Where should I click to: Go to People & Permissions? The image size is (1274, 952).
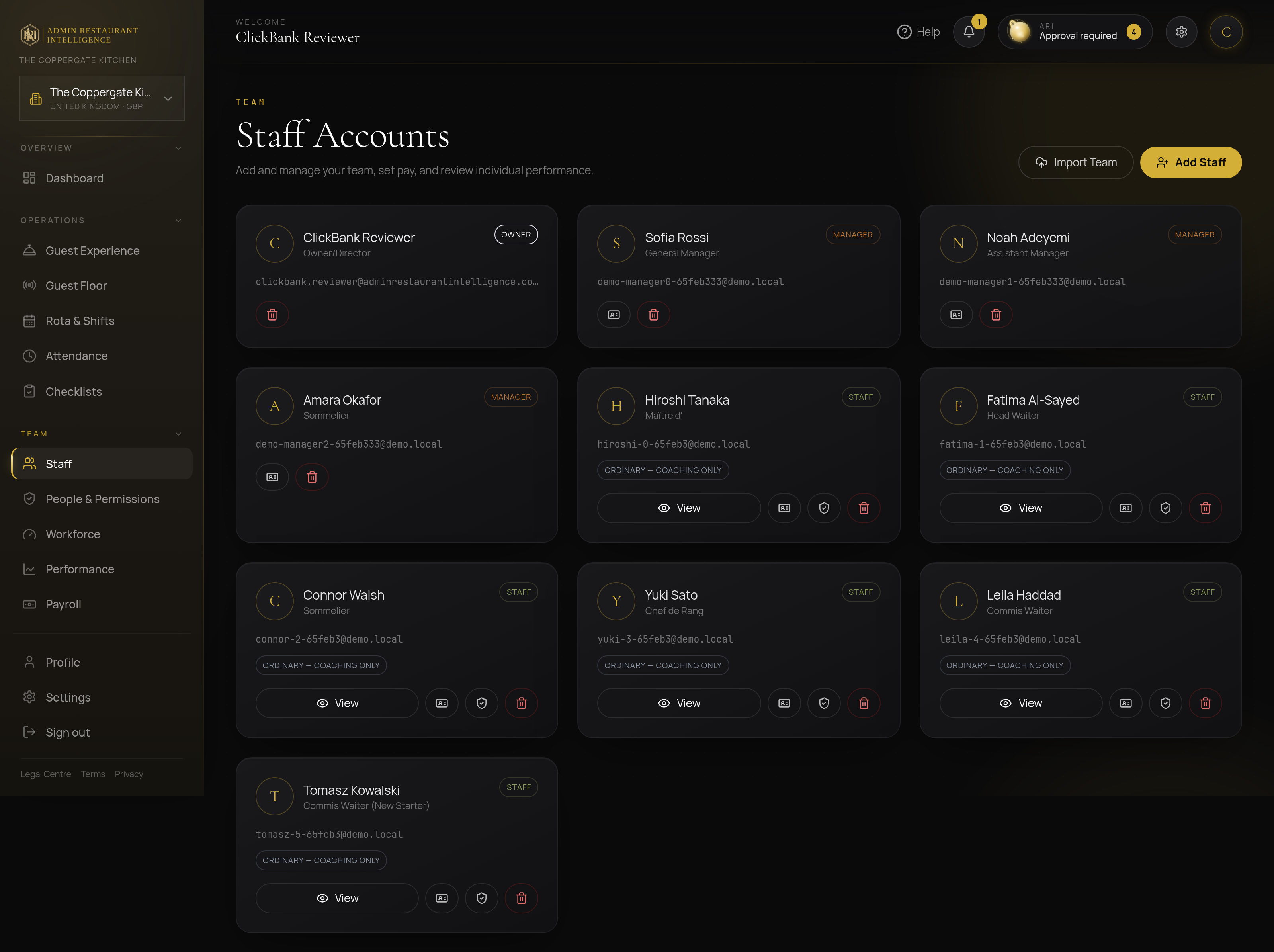[x=102, y=499]
